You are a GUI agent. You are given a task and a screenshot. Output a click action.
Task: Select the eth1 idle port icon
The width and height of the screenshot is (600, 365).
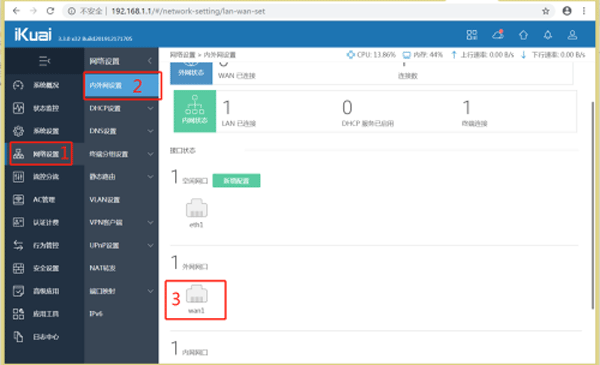tap(196, 208)
